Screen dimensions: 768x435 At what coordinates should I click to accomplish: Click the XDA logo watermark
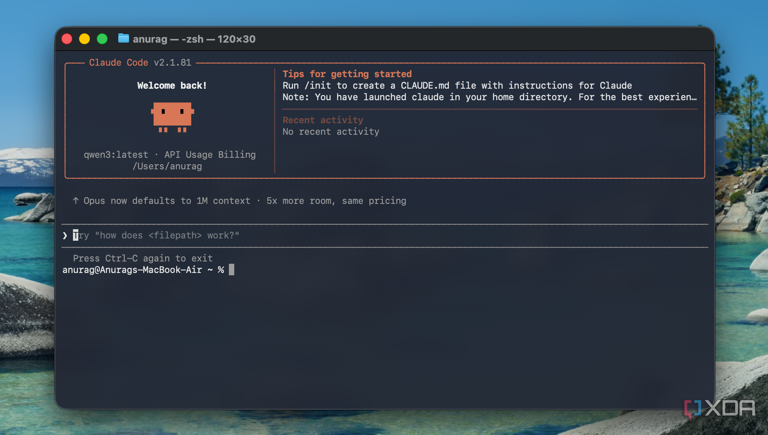[x=720, y=408]
